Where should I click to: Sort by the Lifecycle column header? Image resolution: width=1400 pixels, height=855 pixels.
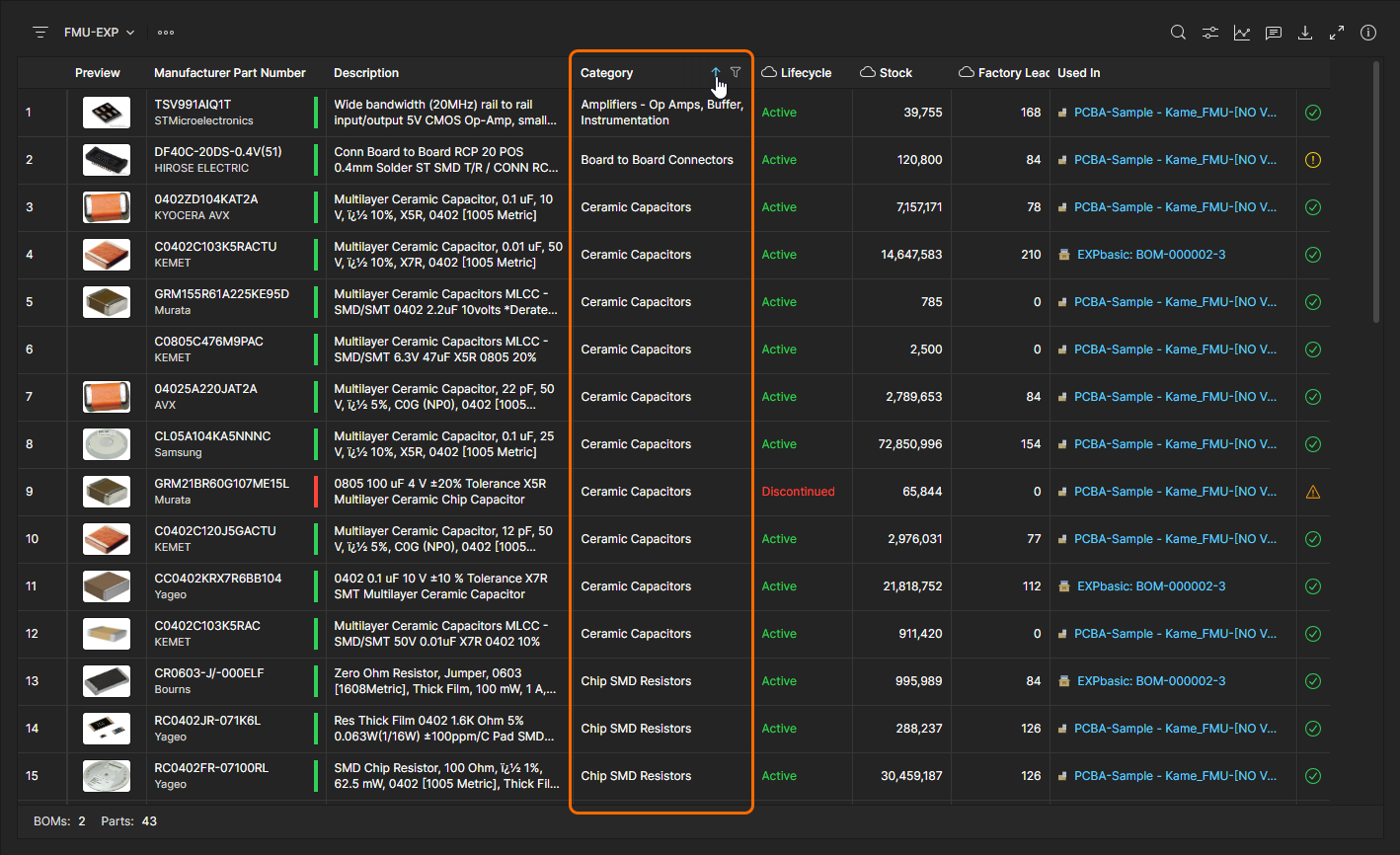click(806, 73)
